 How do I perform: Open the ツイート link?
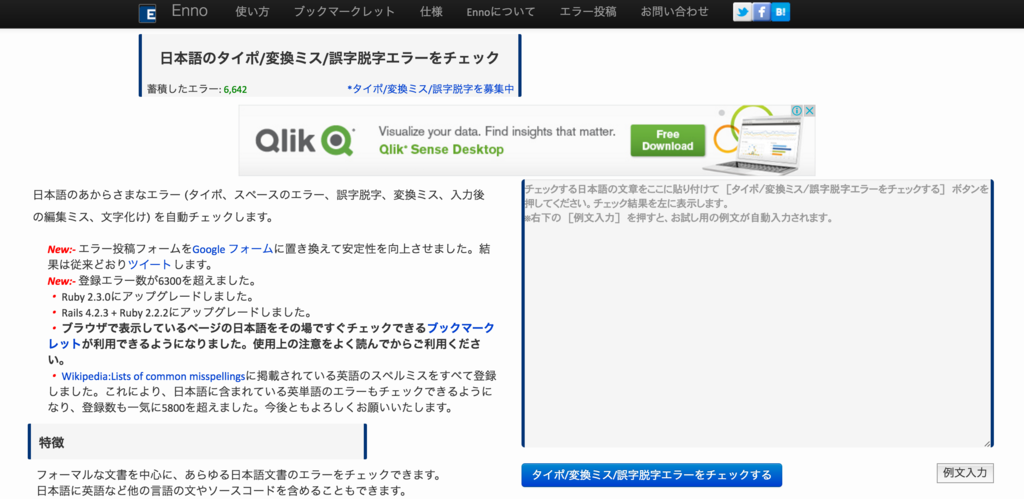tap(150, 265)
